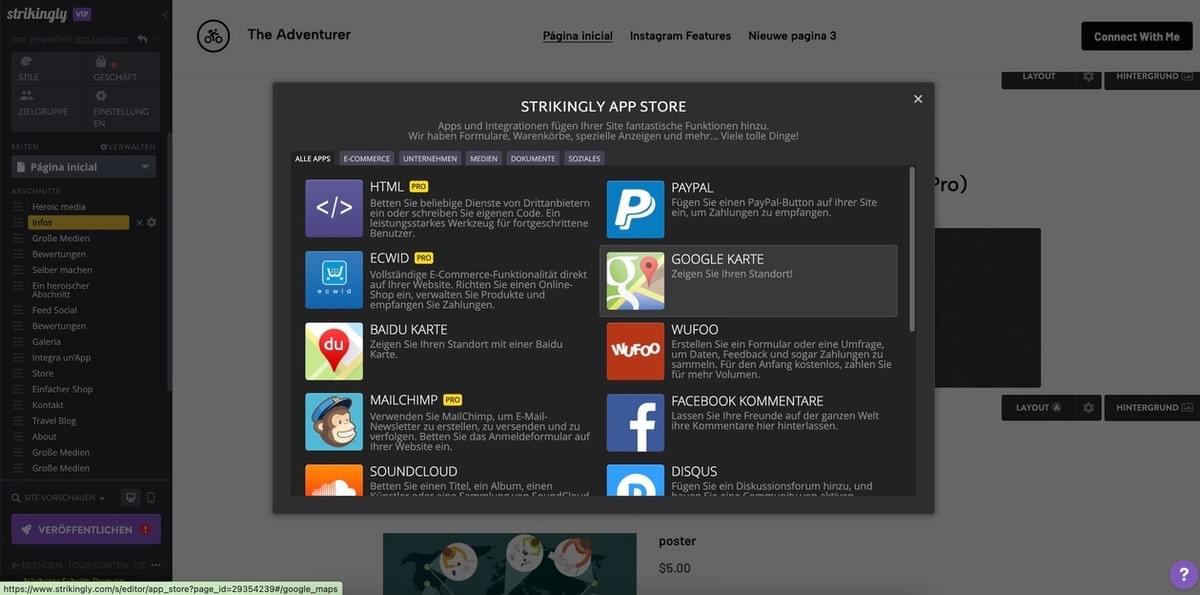This screenshot has width=1200, height=595.
Task: Collapse the editor sidebar chevron
Action: click(x=164, y=15)
